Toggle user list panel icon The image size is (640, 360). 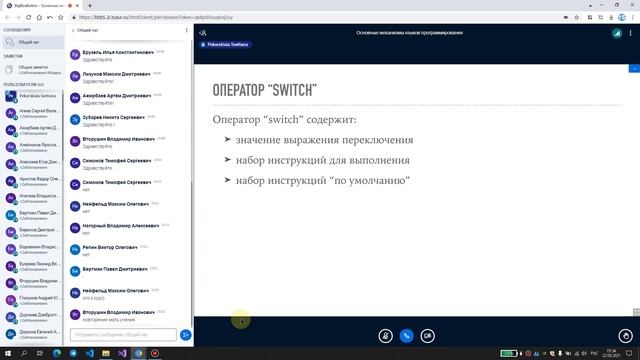[x=203, y=33]
